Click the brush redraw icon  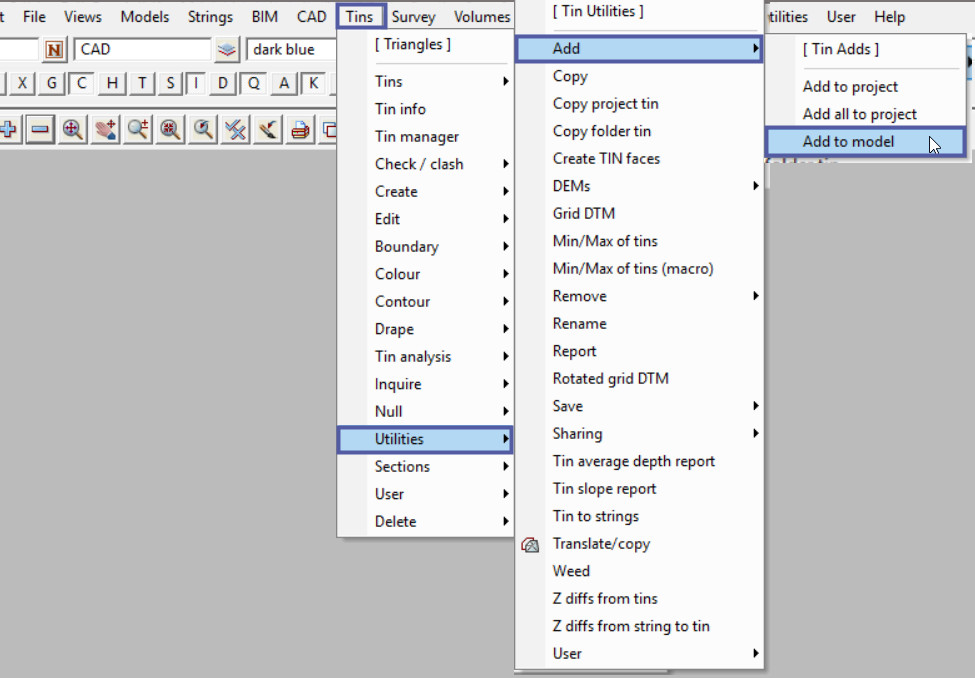coord(267,129)
